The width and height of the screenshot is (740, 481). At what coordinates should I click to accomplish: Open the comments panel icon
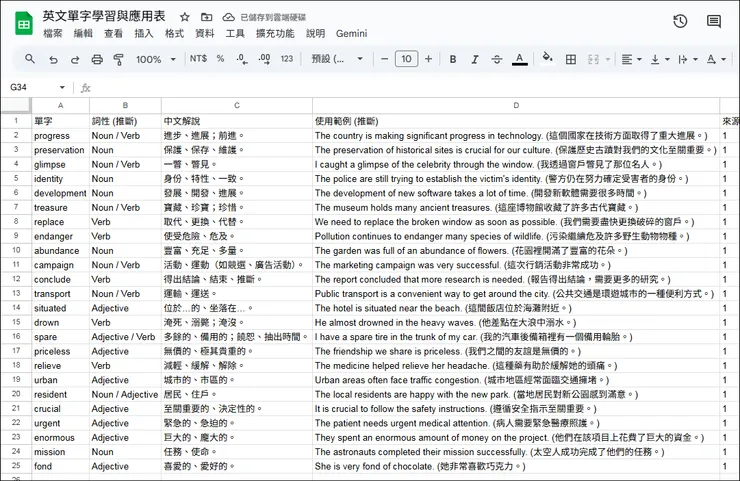click(714, 21)
